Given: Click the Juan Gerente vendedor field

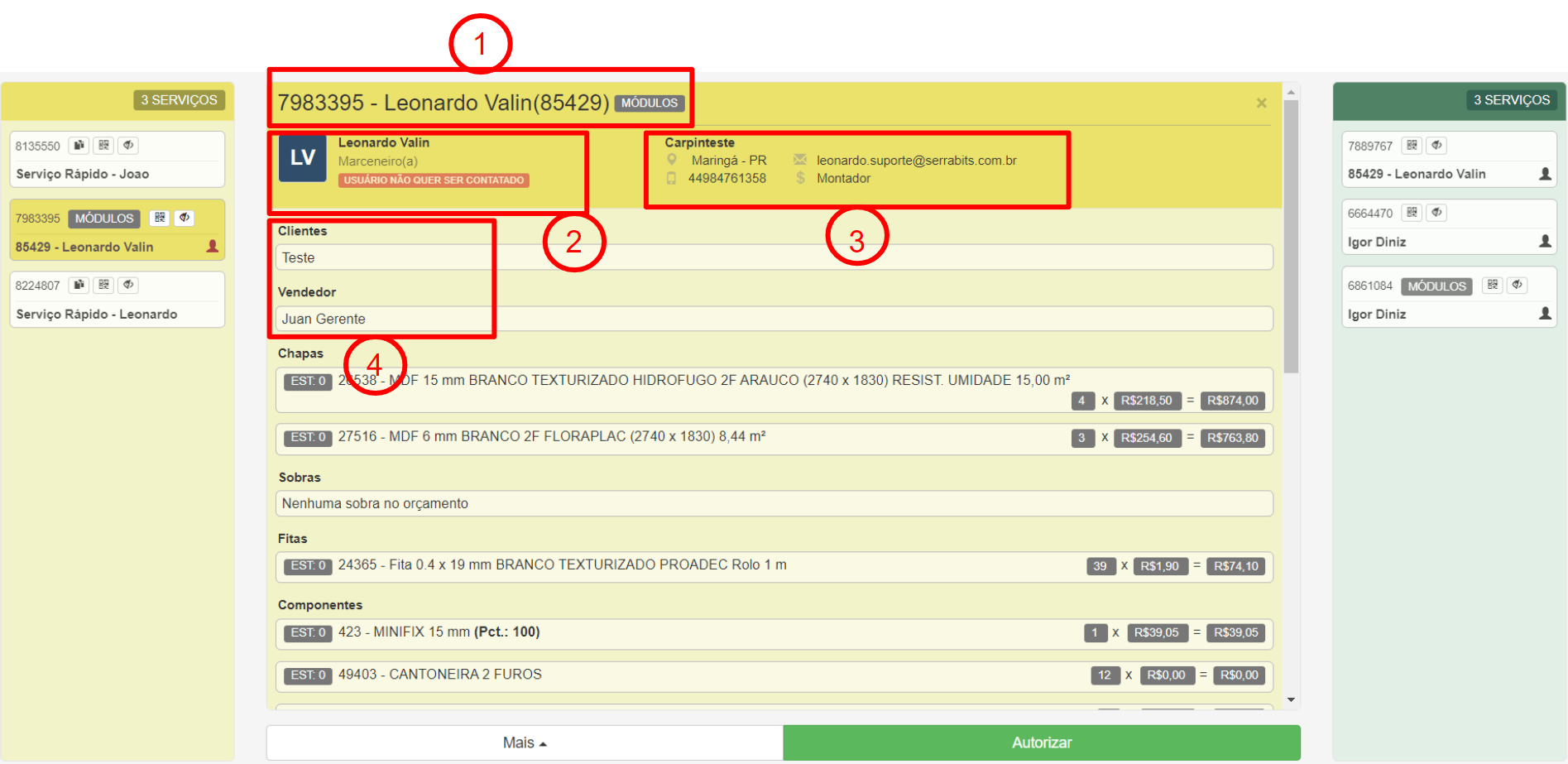Looking at the screenshot, I should (774, 319).
